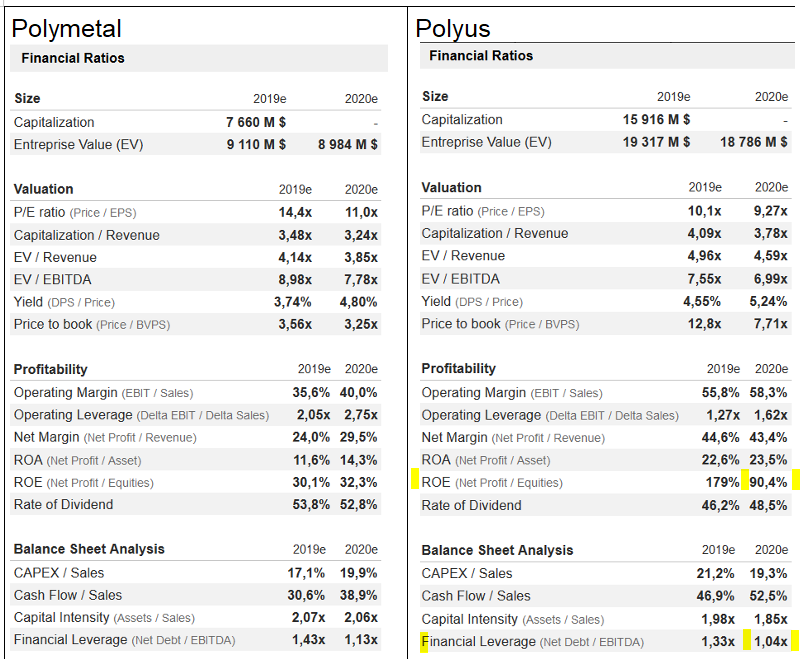This screenshot has height=659, width=800.
Task: Select Polyus's EV / EBITDA row label
Action: coord(460,278)
